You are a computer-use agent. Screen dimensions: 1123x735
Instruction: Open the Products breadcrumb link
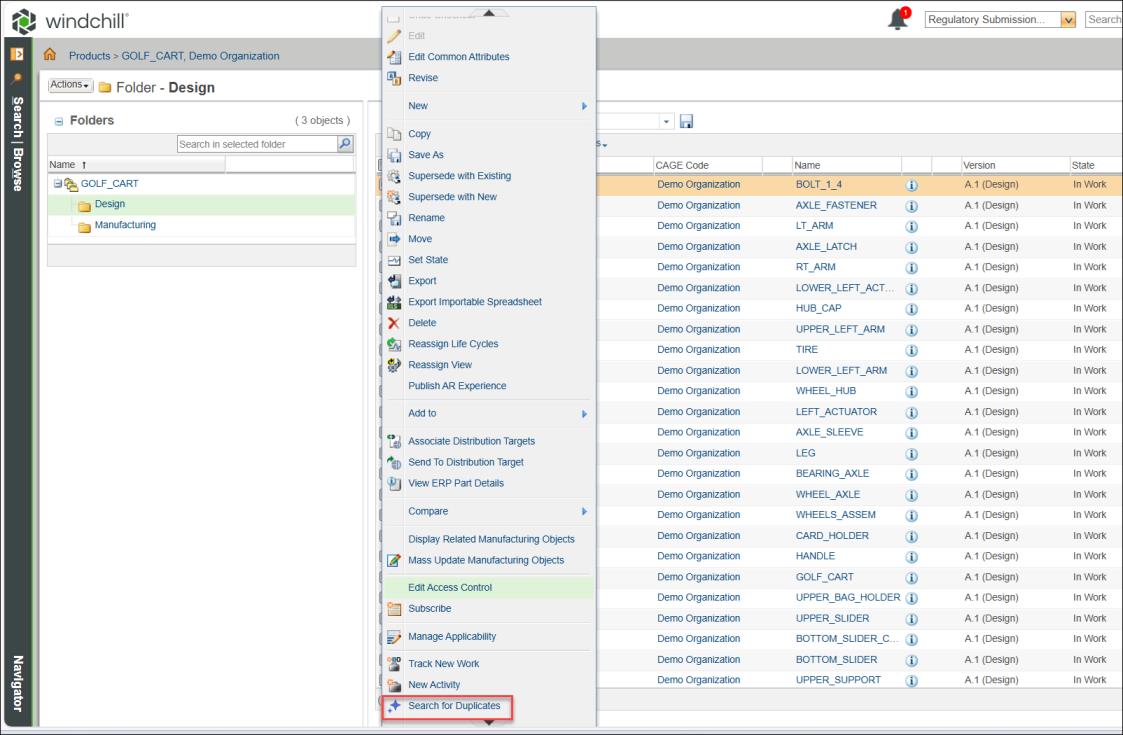tap(90, 56)
